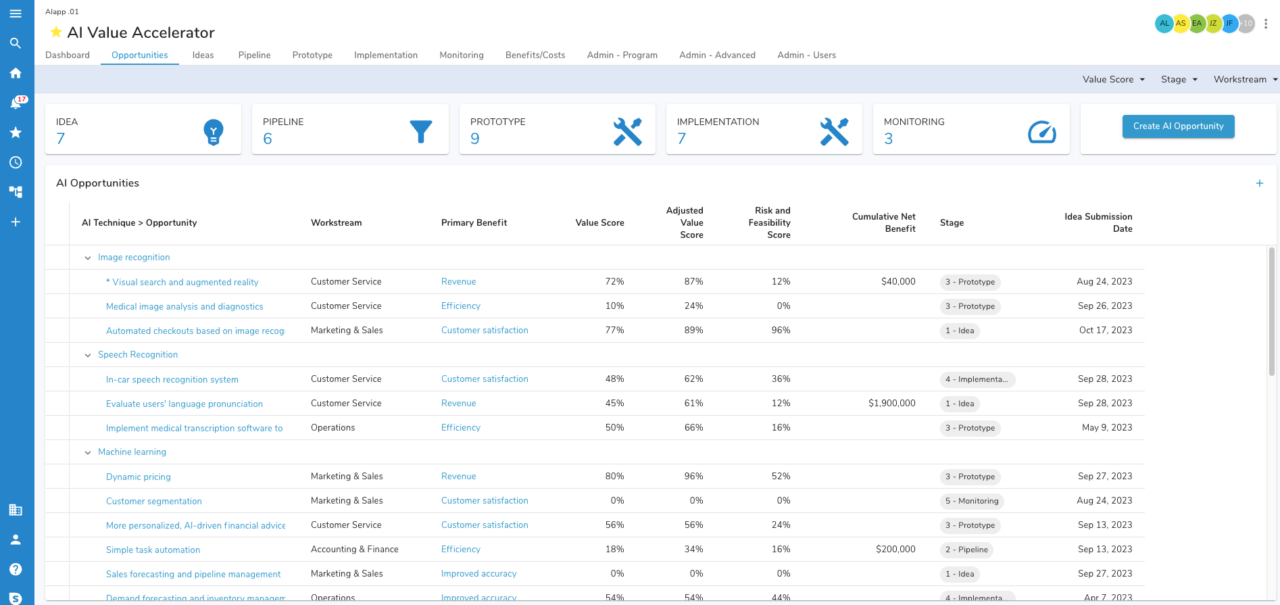This screenshot has height=605, width=1280.
Task: Click the Create AI Opportunity button
Action: coord(1178,126)
